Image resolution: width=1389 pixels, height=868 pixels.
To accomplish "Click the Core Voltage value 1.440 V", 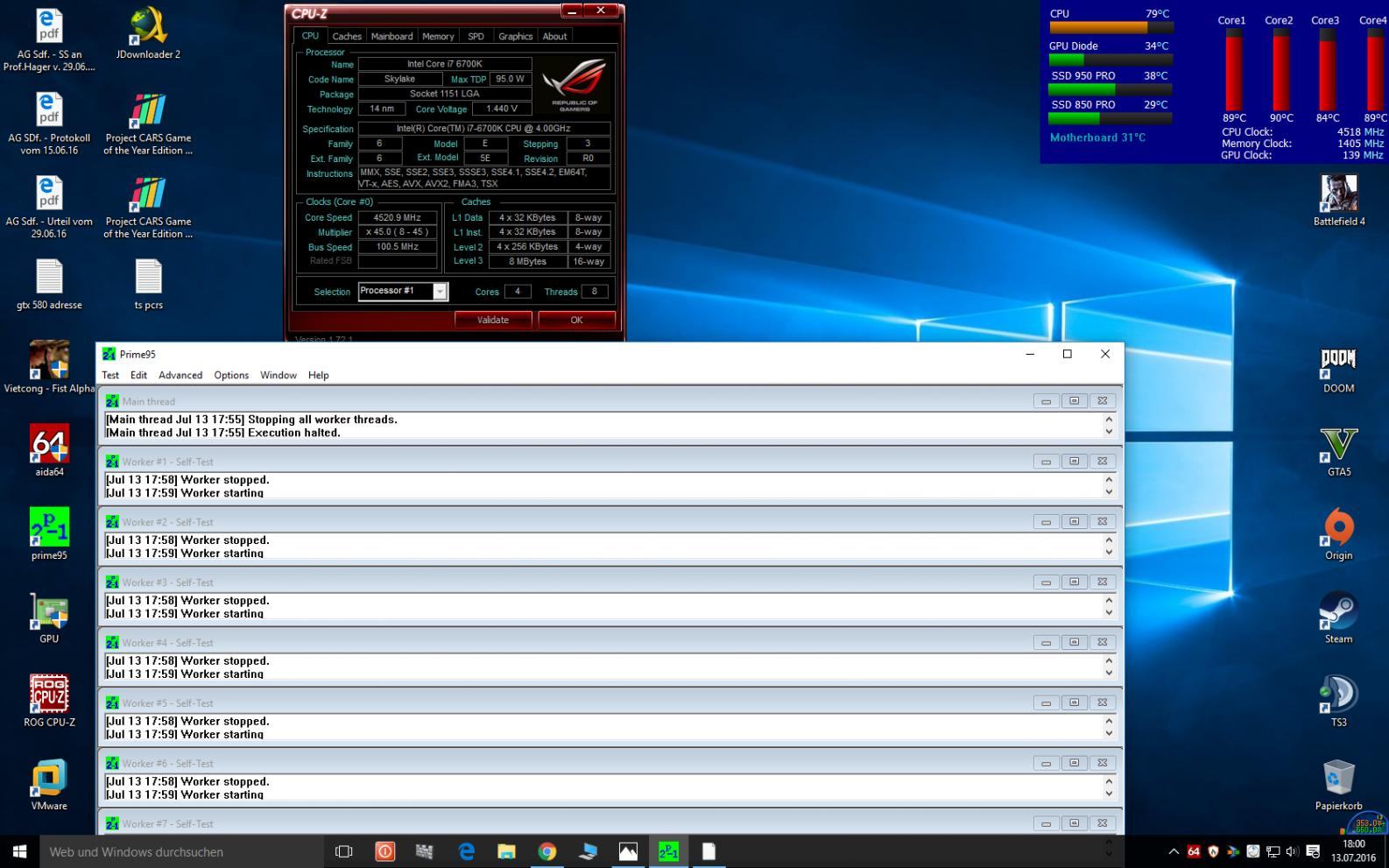I will point(502,109).
